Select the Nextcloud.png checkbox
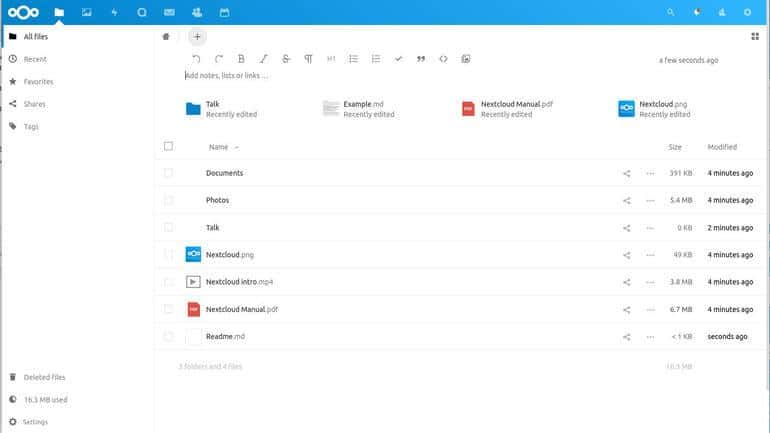 pos(168,254)
